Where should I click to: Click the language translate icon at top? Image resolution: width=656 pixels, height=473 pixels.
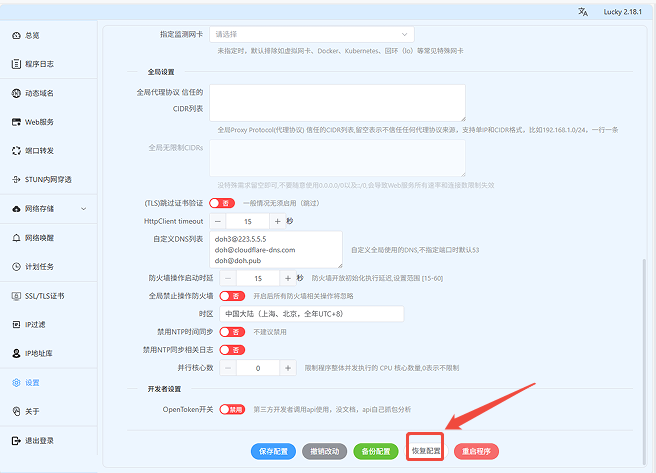(x=583, y=11)
